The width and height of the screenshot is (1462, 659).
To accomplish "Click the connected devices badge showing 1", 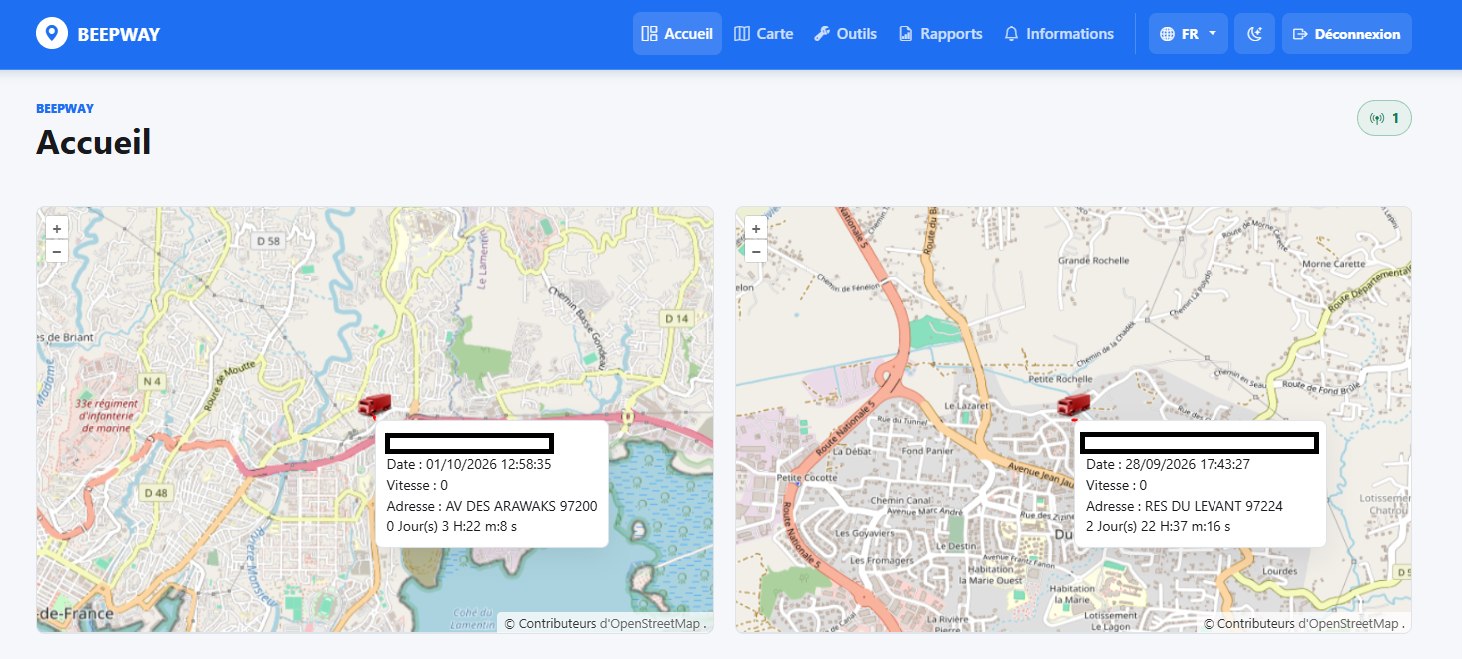I will (1384, 119).
